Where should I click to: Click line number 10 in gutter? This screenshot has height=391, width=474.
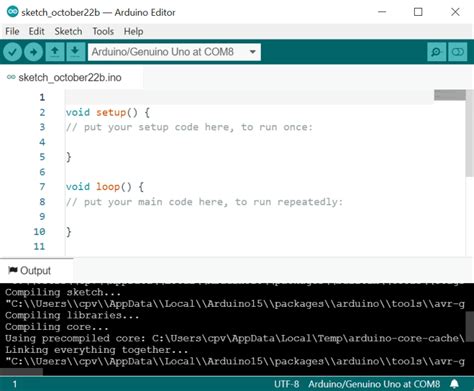coord(39,232)
